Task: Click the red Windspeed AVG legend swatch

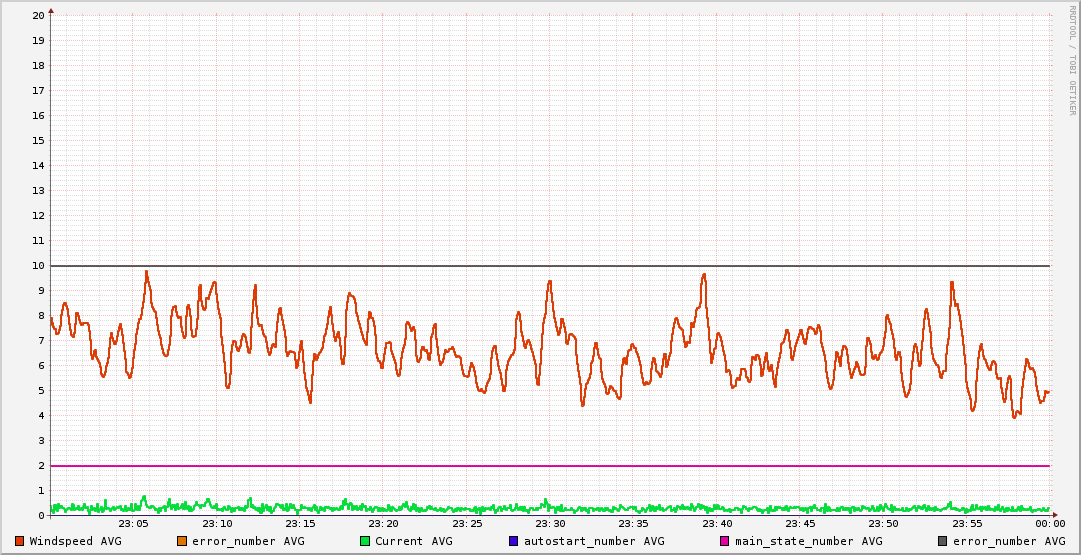Action: coord(20,541)
